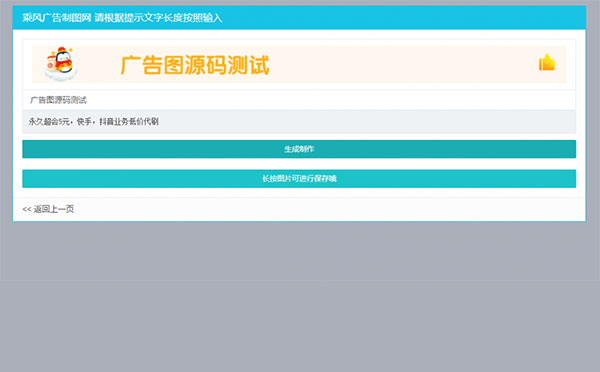Focus the 广告图源码测试 text input field
Screen dimensions: 600x372
pos(299,100)
